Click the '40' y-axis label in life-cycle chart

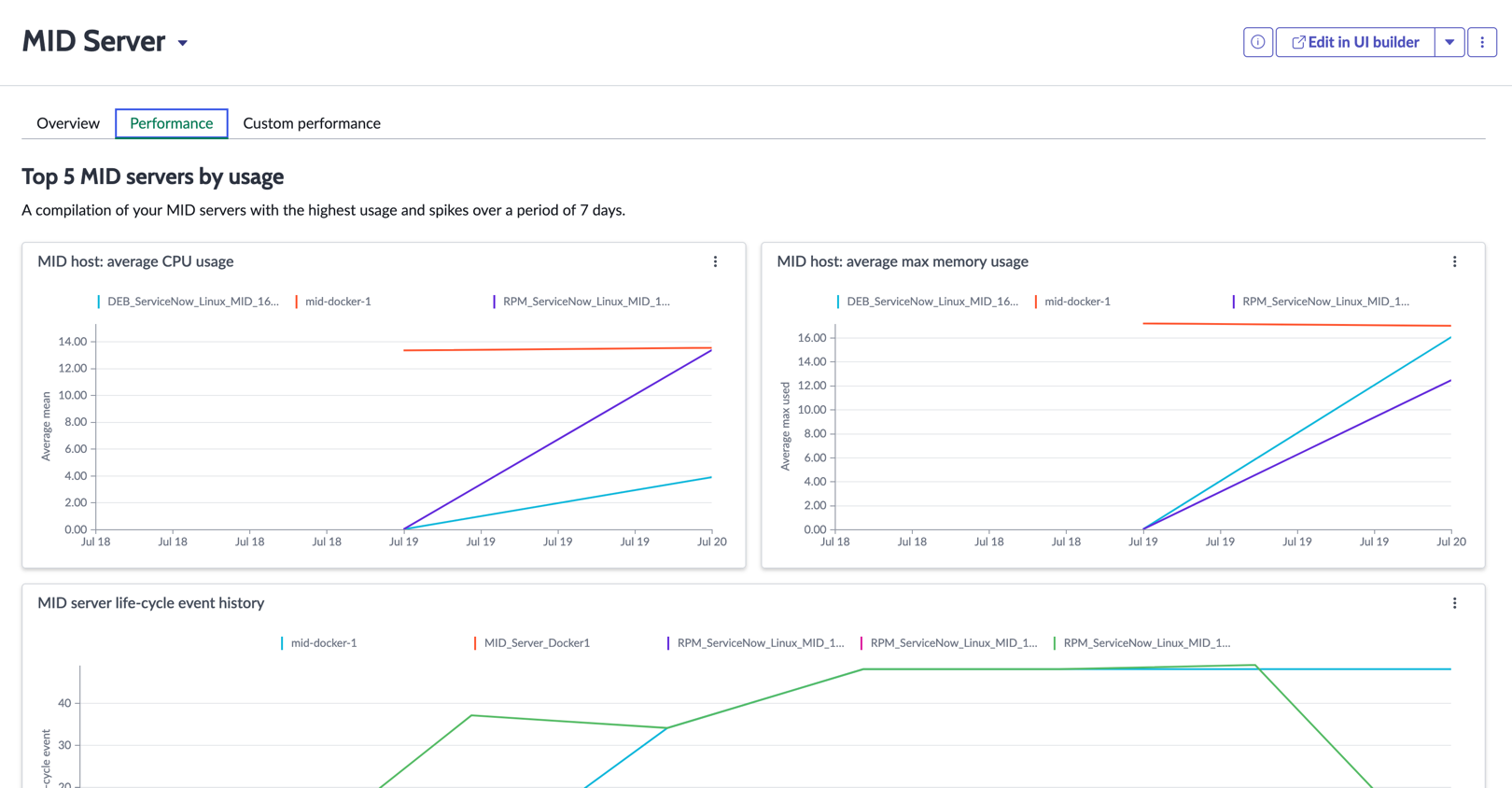point(64,703)
